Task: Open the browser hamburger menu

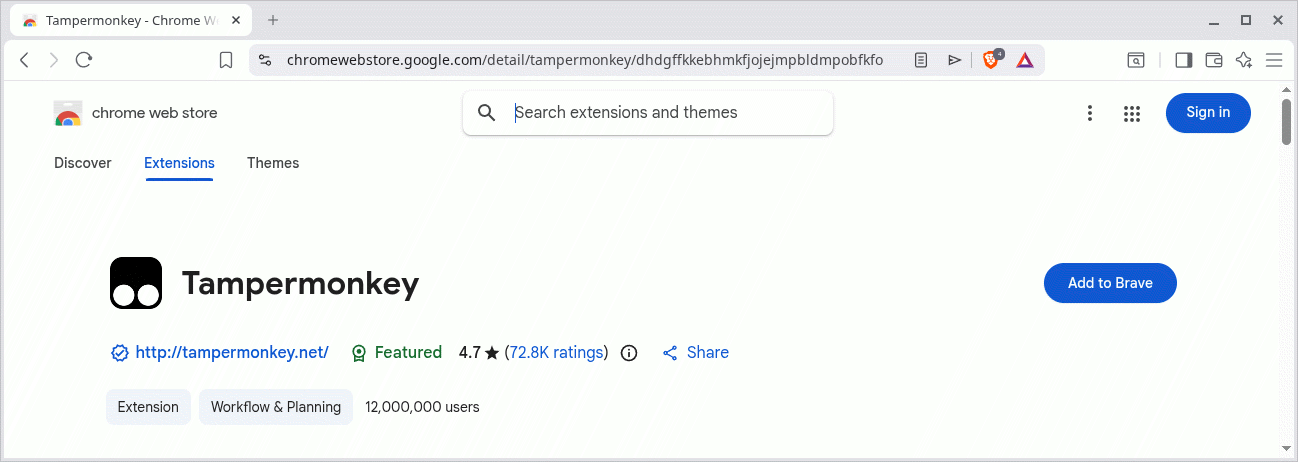Action: tap(1274, 60)
